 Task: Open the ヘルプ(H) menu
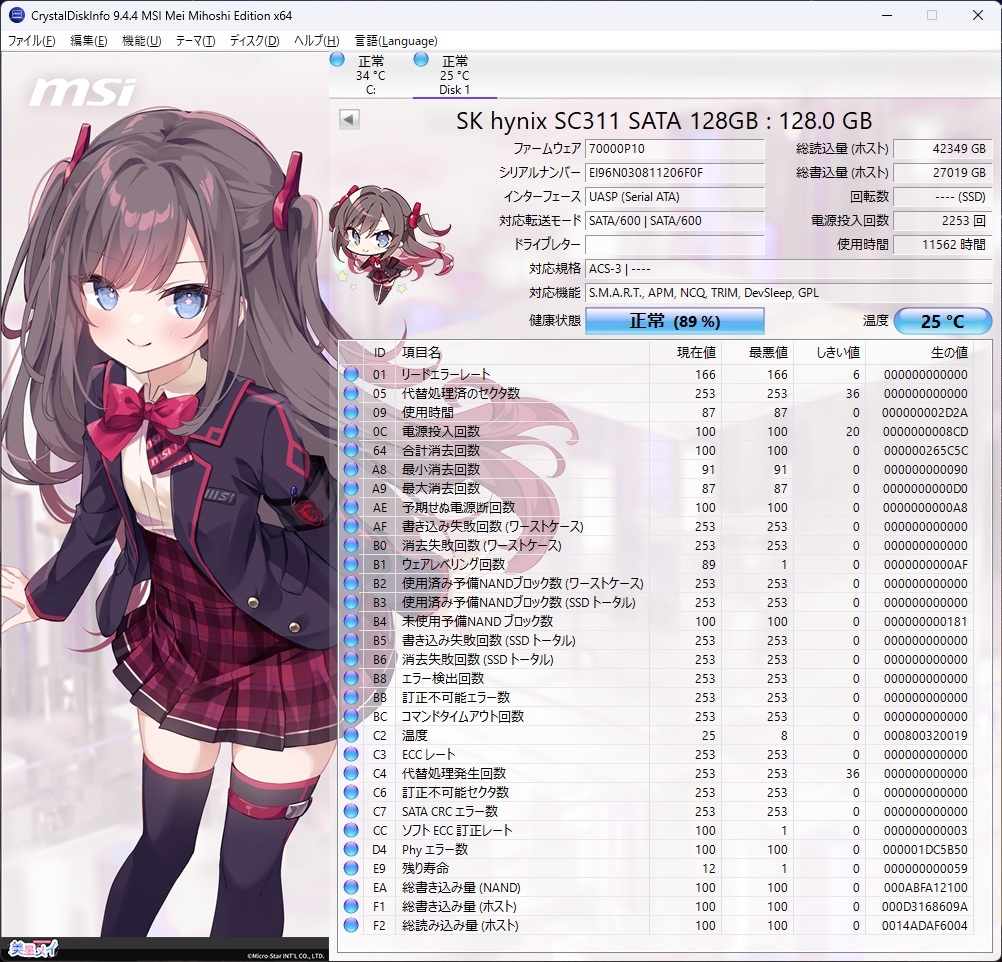pos(316,41)
